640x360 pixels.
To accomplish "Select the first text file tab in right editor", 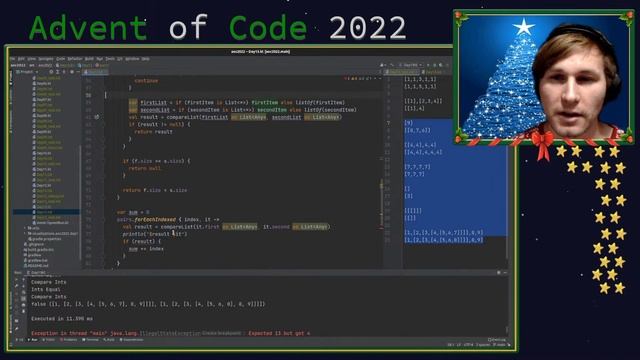I will point(402,72).
